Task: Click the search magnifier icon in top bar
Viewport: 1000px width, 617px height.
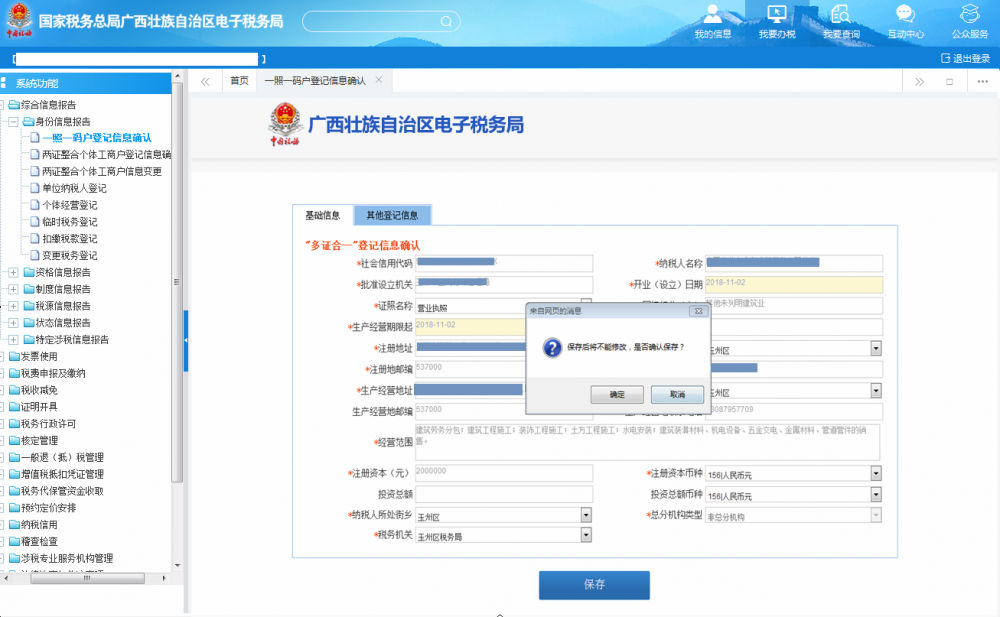Action: pyautogui.click(x=446, y=21)
